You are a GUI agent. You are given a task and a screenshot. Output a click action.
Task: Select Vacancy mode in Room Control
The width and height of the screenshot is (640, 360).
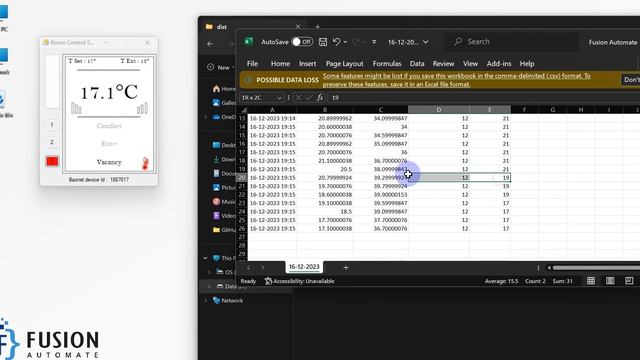coord(109,162)
